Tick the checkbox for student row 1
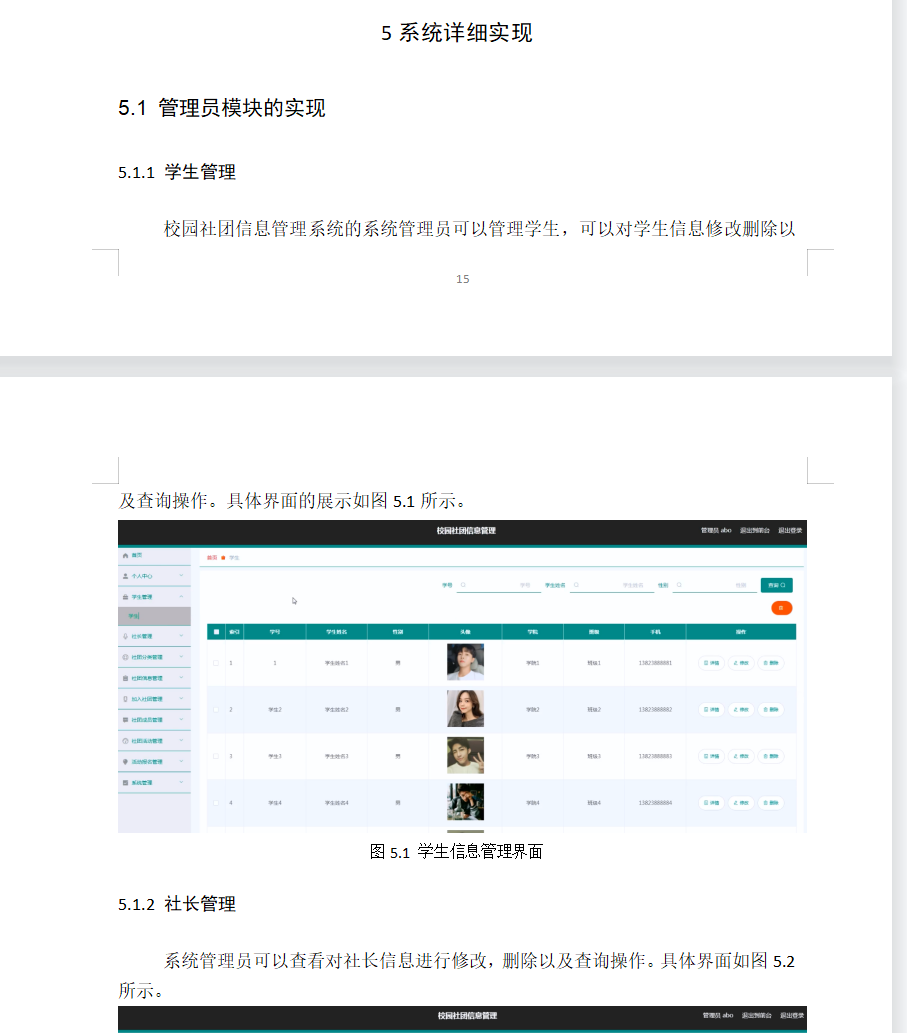The height and width of the screenshot is (1033, 907). [x=215, y=661]
